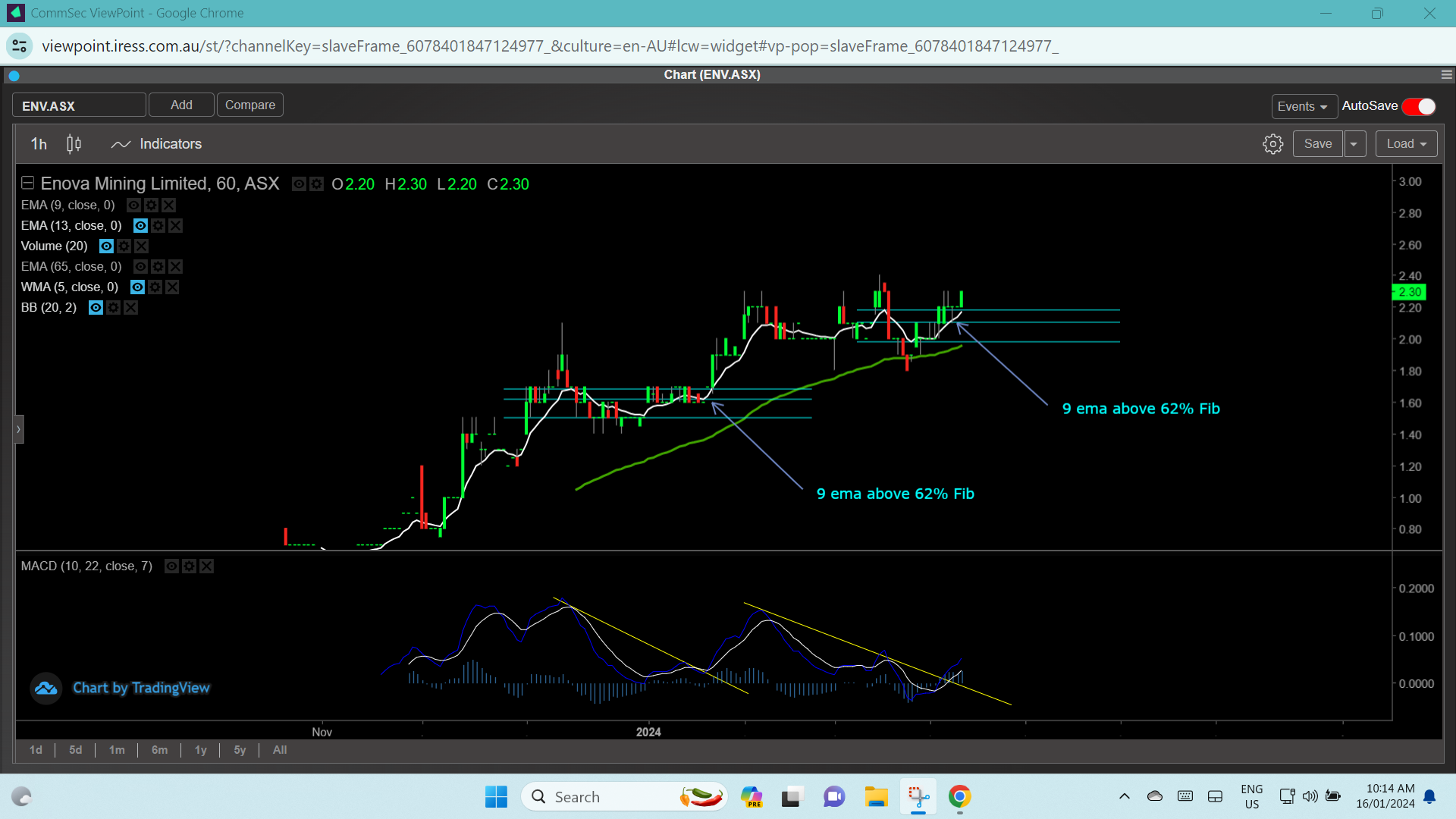
Task: Hide the WMA (5, close, 0) line
Action: click(137, 287)
